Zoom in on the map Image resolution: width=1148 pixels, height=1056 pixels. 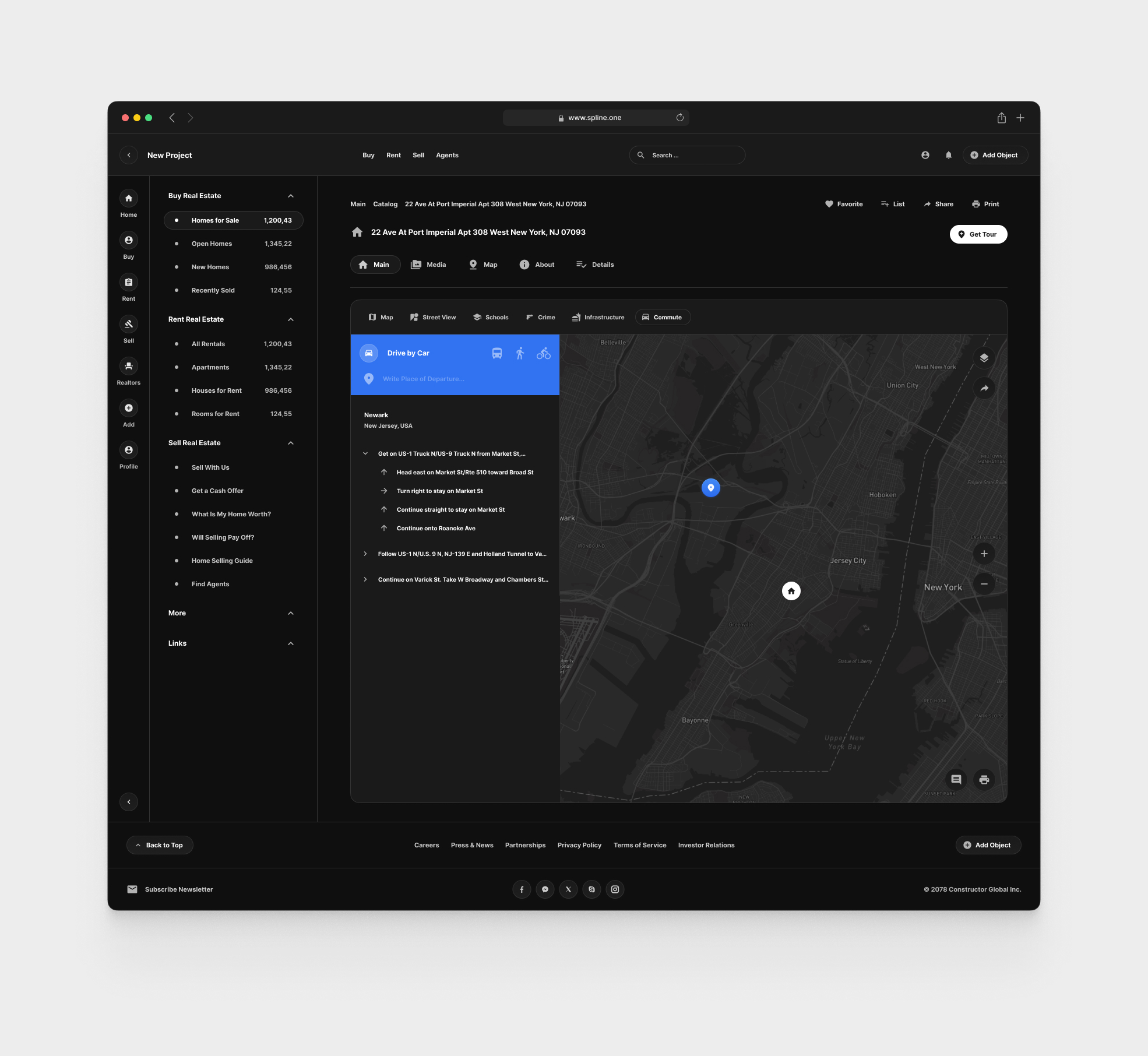(984, 554)
